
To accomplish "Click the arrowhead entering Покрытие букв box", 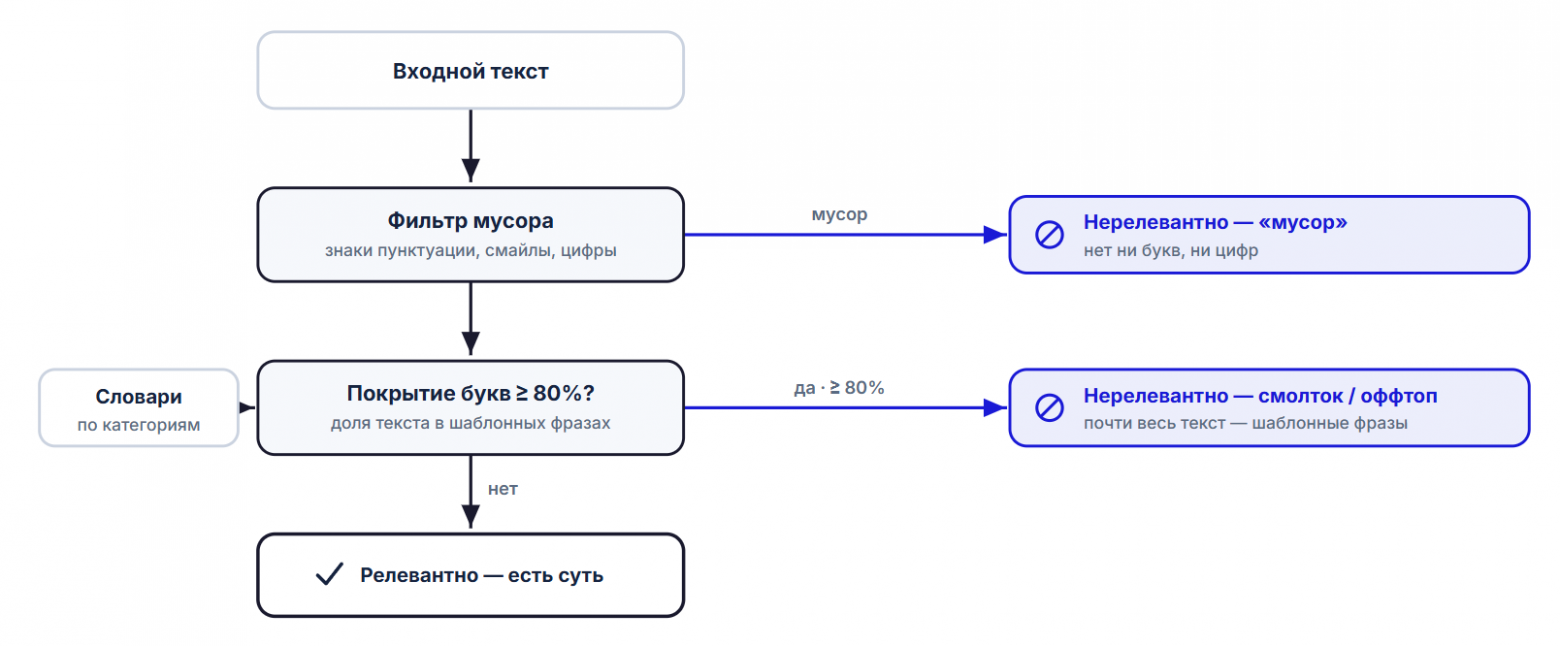I will [x=470, y=344].
